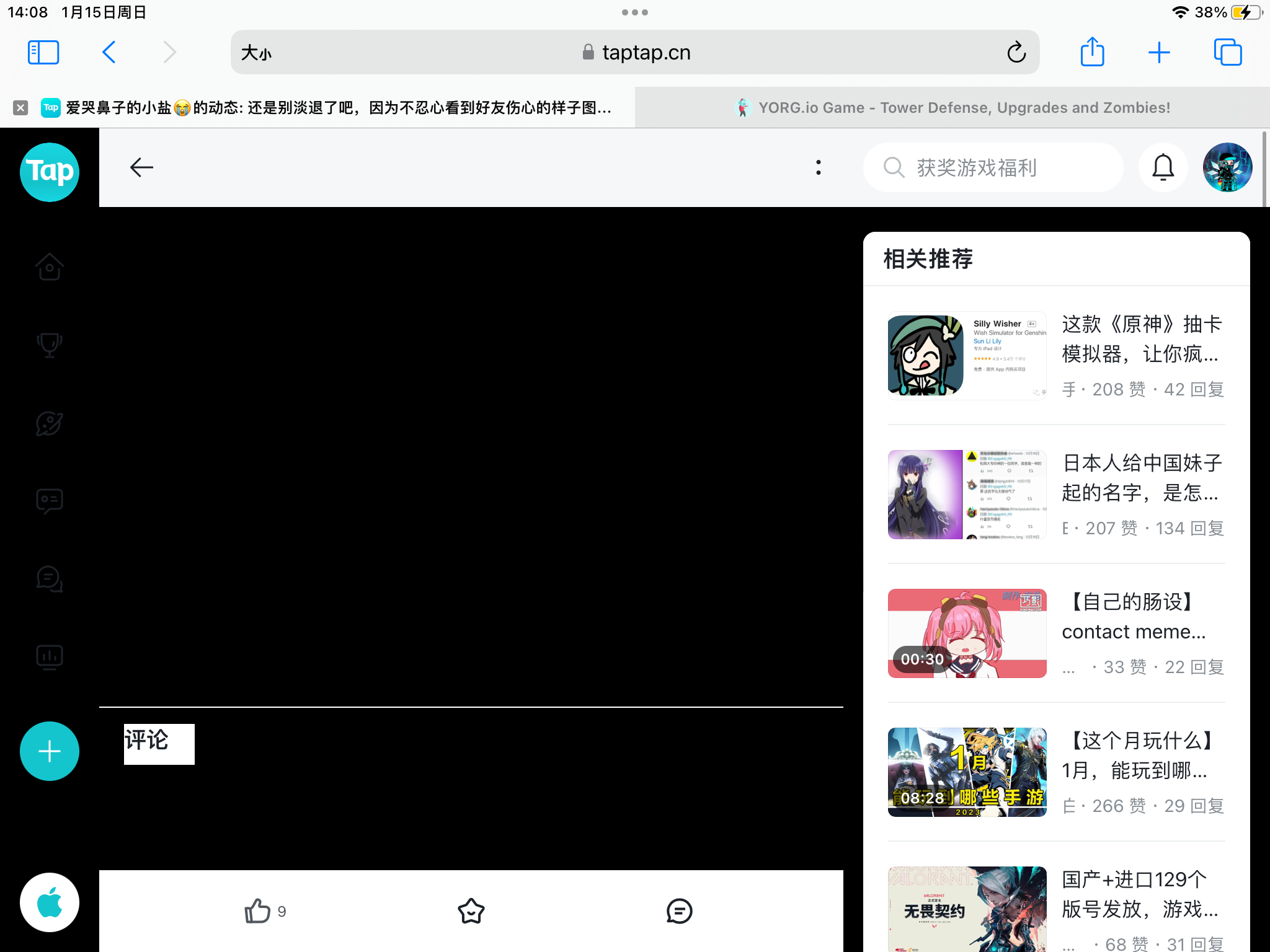Click the 207 赞 · 134 回复 stats
This screenshot has width=1270, height=952.
[1155, 528]
